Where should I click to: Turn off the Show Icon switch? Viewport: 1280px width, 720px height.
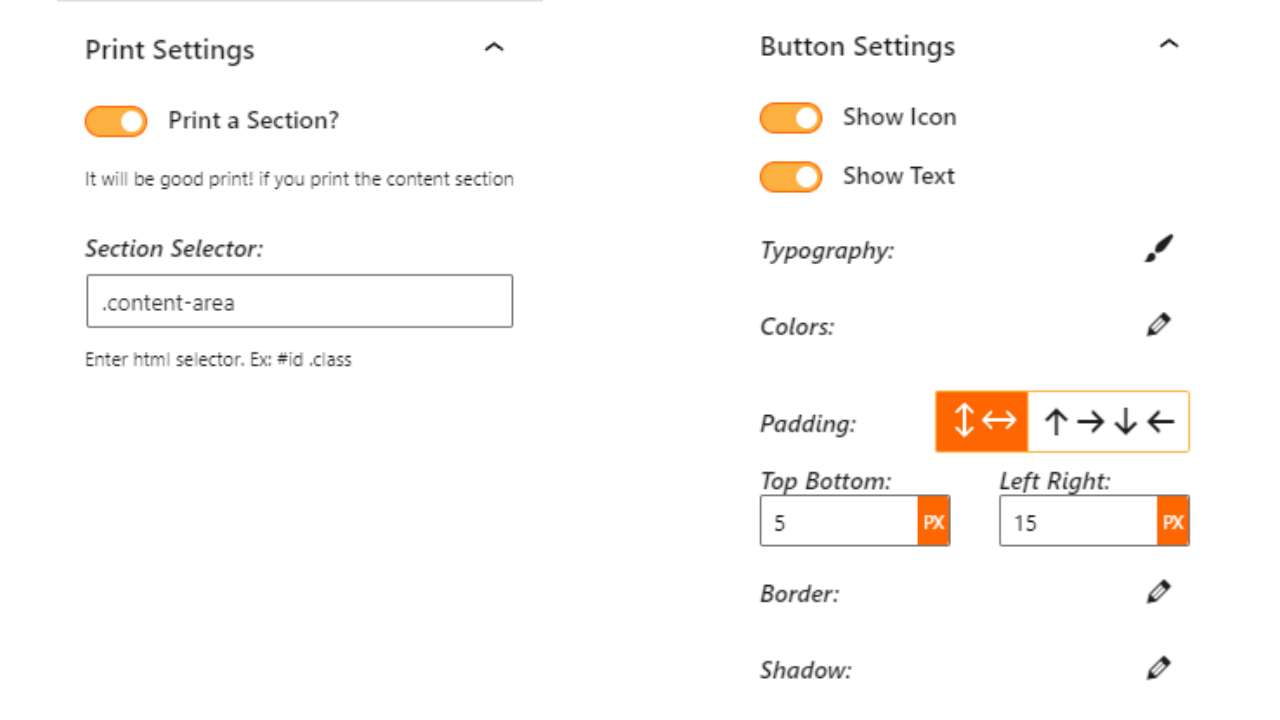pos(790,117)
